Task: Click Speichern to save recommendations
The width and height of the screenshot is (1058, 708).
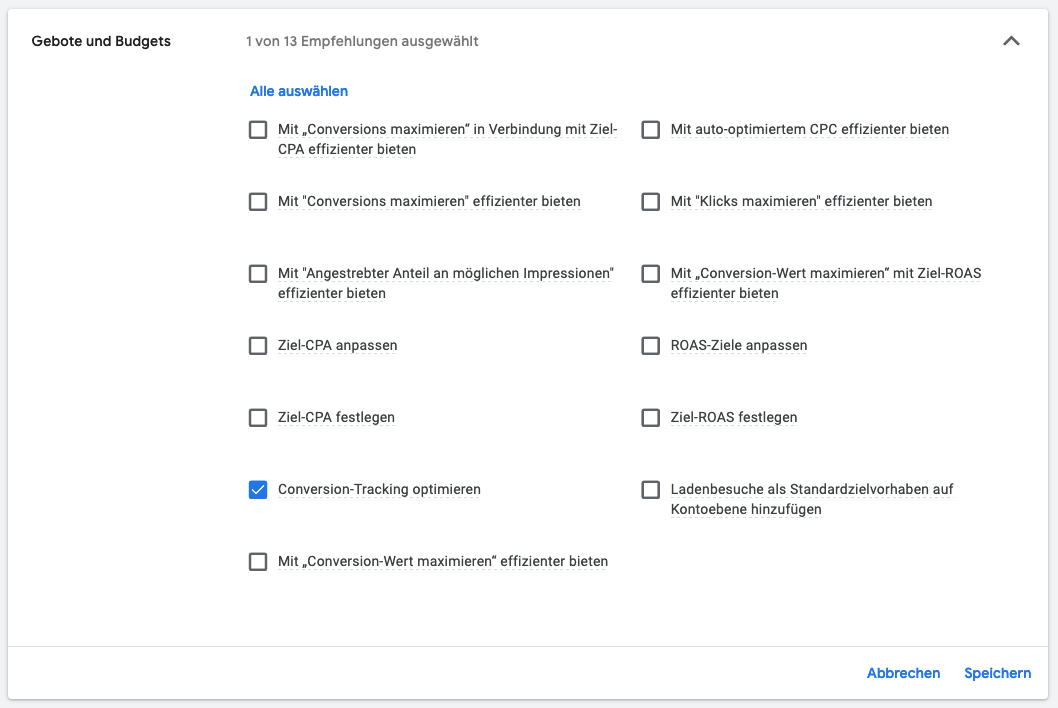Action: (997, 673)
